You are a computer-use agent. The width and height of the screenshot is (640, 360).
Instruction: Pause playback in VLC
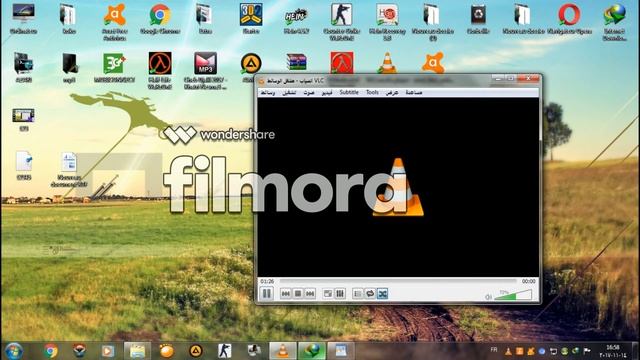[x=267, y=293]
